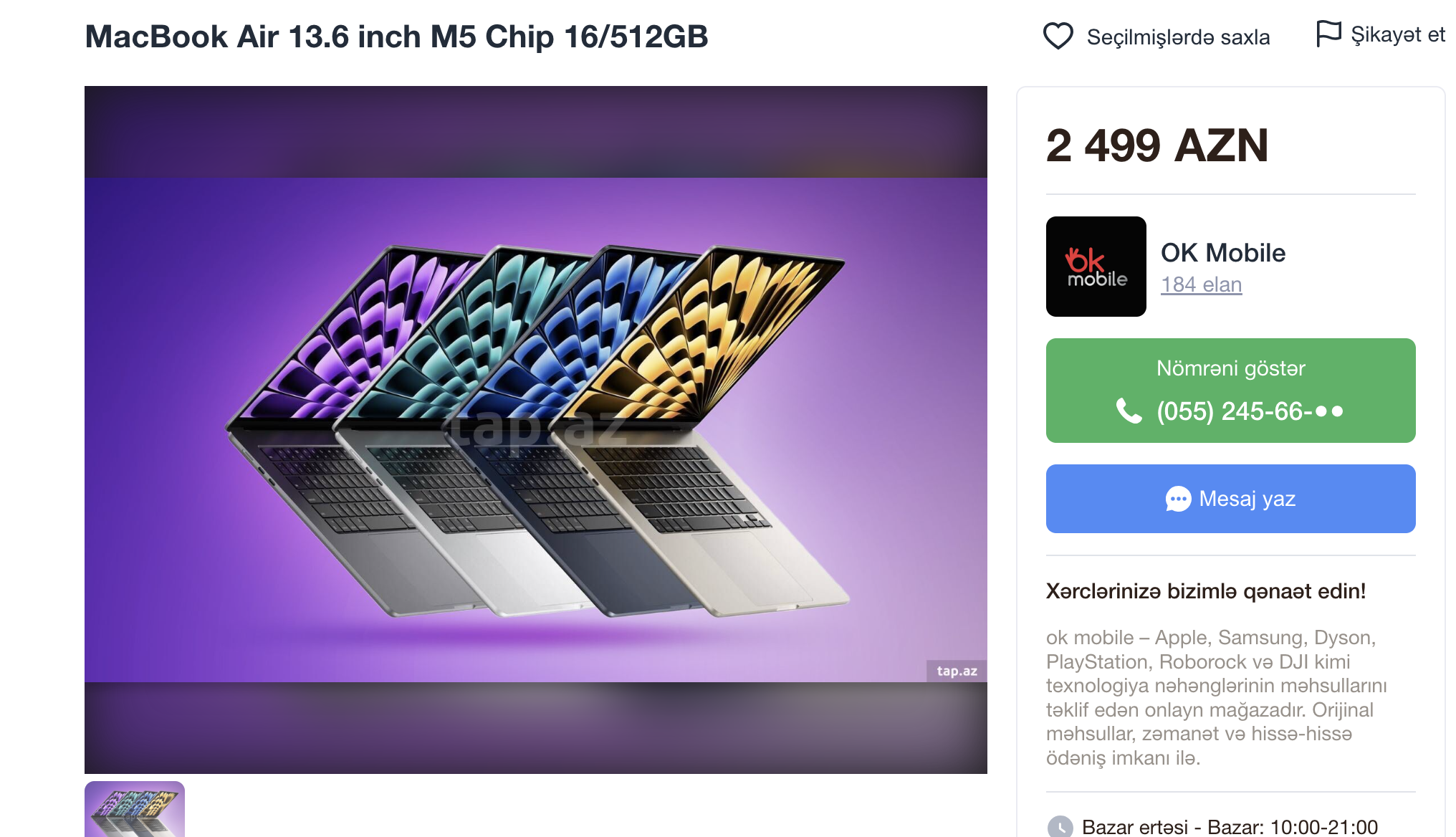Click the Xərclərinizə bizimlə qənaət edin heading
The height and width of the screenshot is (837, 1456).
(x=1206, y=591)
